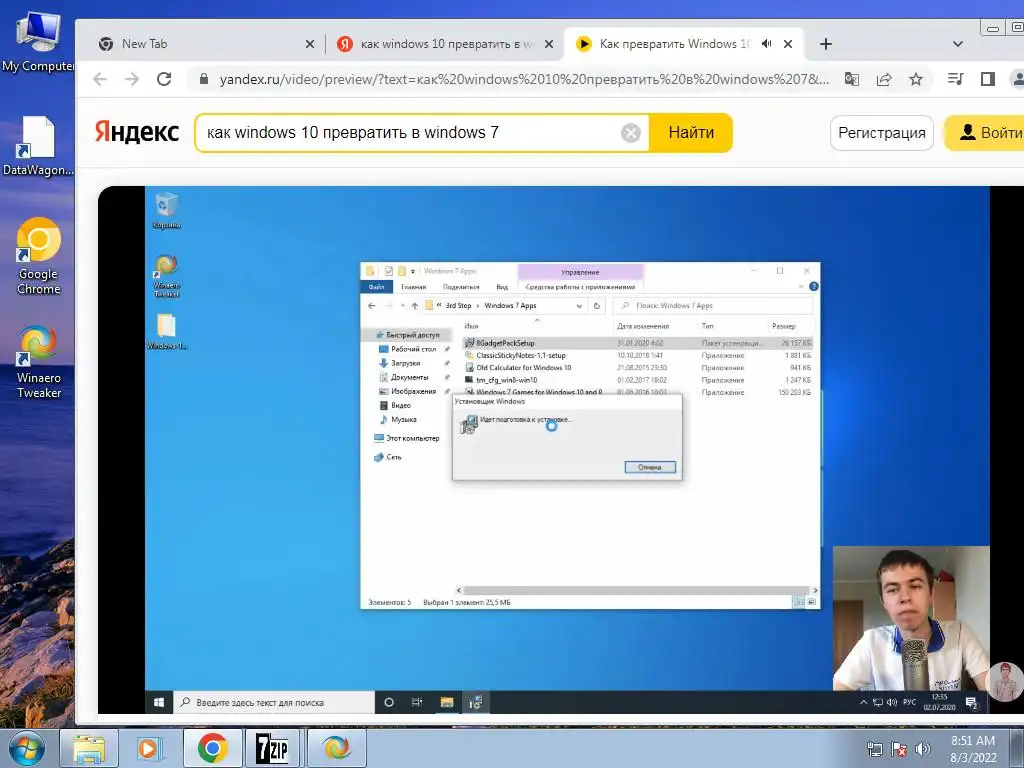This screenshot has width=1024, height=768.
Task: Launch Google Chrome desktop shortcut
Action: click(x=38, y=256)
